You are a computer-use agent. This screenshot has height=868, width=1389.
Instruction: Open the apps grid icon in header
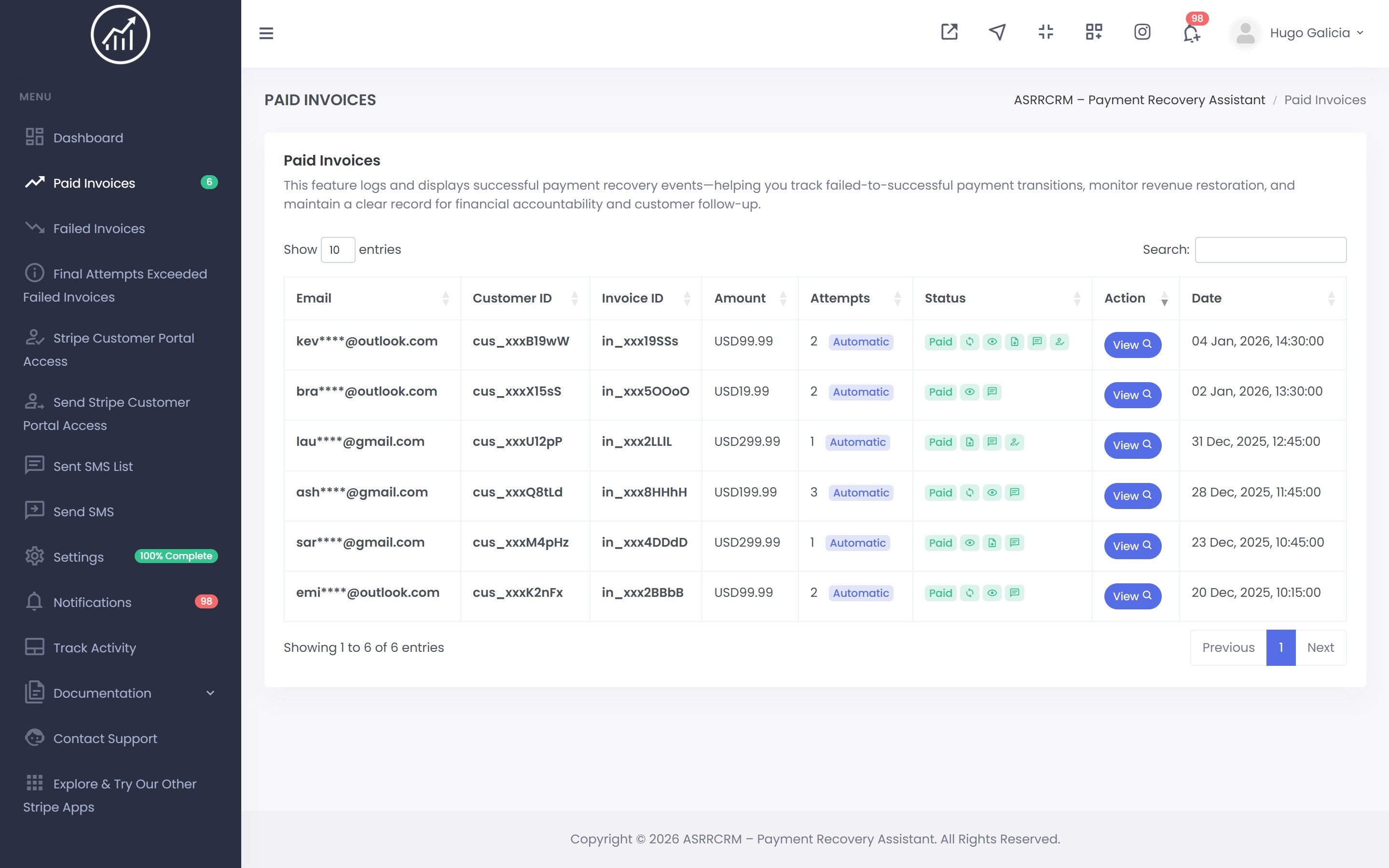point(1094,32)
